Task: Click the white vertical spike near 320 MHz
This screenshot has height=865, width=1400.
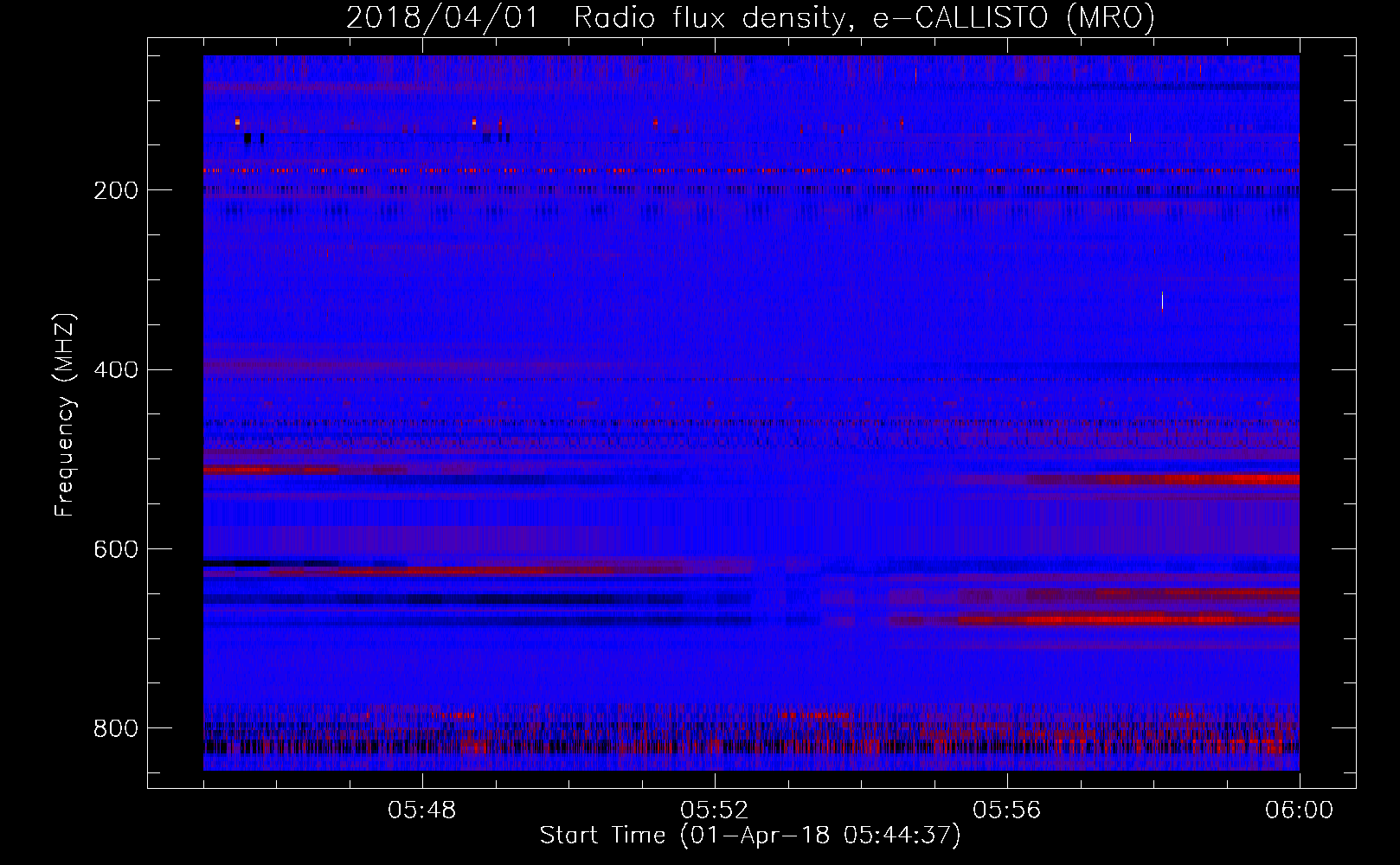Action: [x=1162, y=301]
